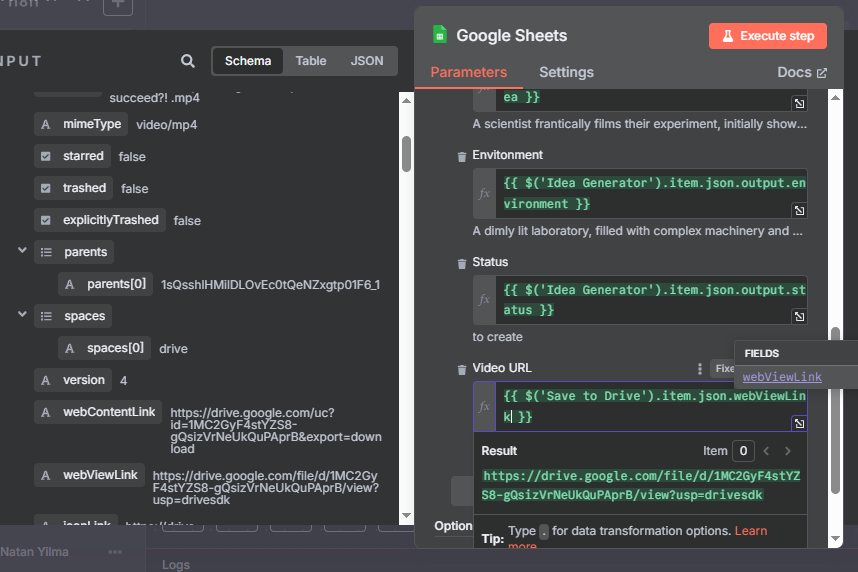Image resolution: width=858 pixels, height=572 pixels.
Task: Select webViewLink autocomplete suggestion
Action: (782, 377)
